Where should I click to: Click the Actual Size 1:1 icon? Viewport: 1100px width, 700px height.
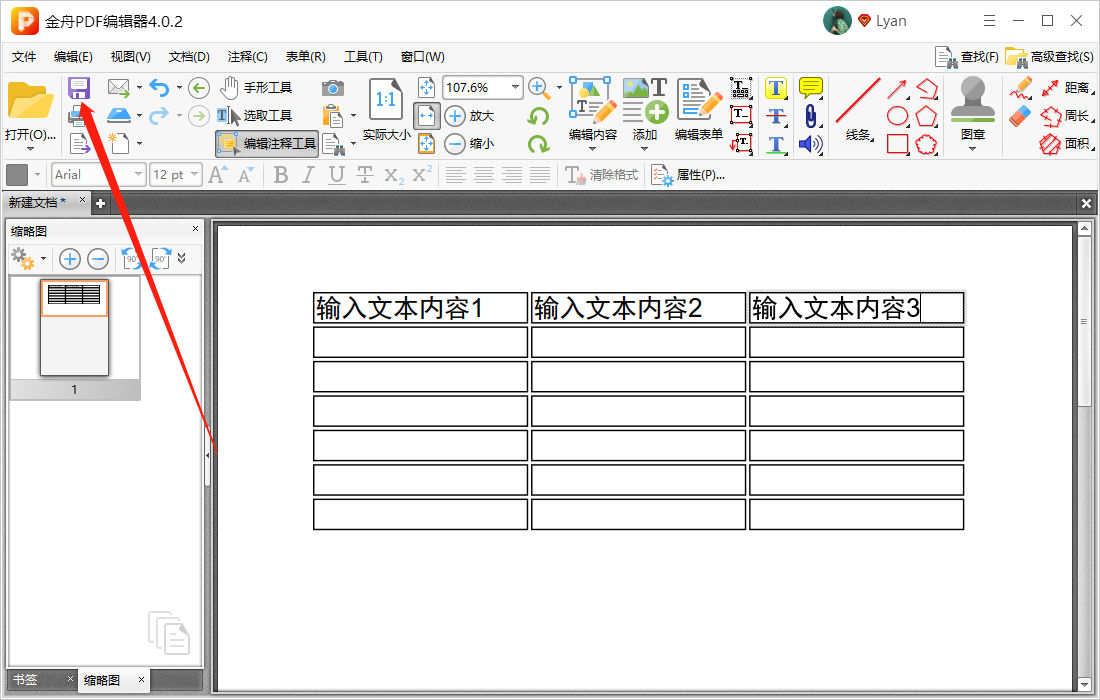click(386, 100)
